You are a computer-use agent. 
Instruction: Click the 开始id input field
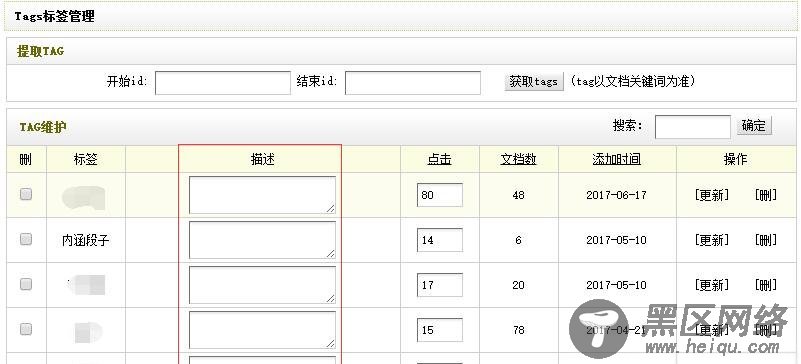pos(223,83)
